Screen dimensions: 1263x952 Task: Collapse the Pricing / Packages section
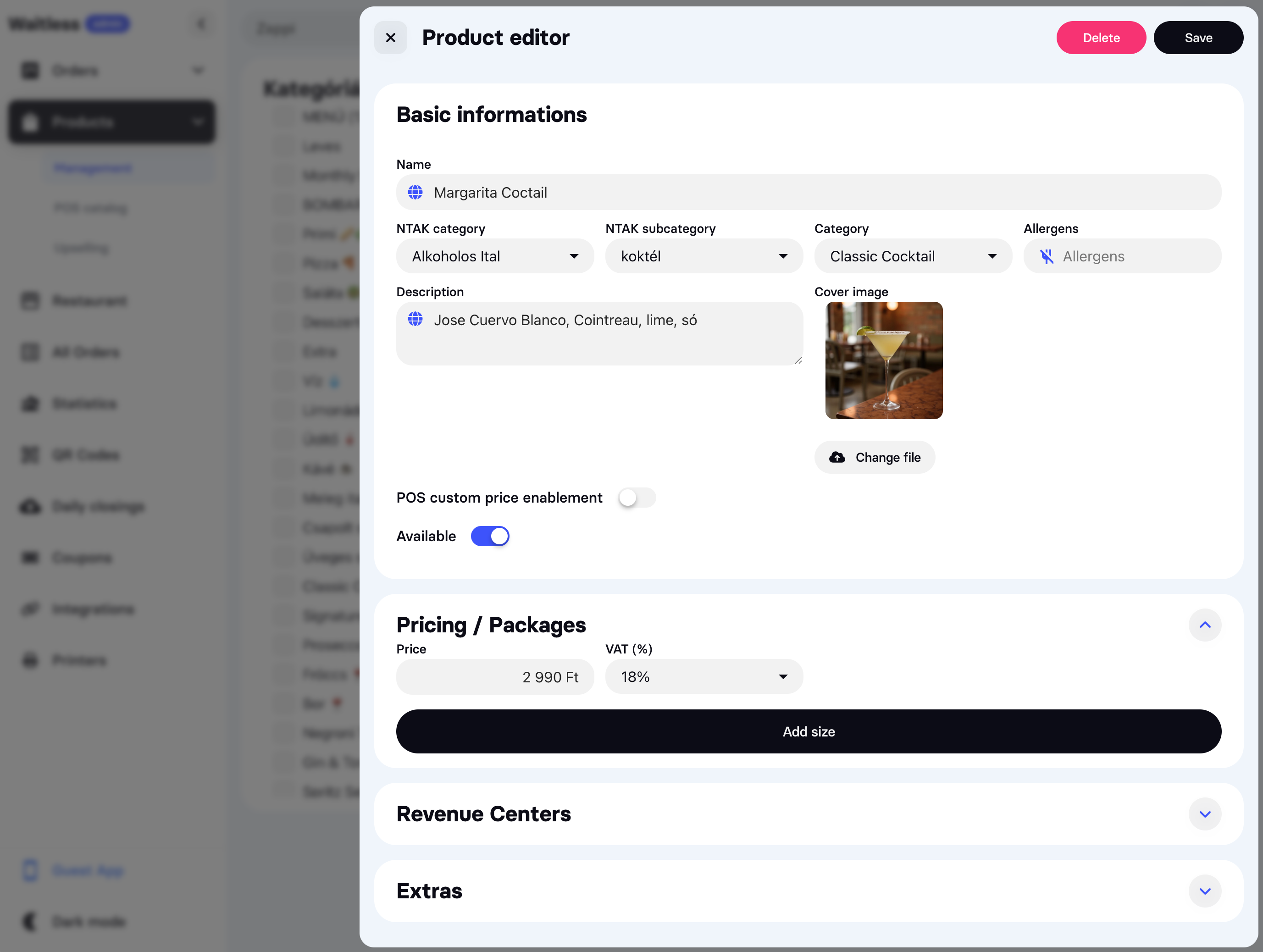[x=1205, y=625]
